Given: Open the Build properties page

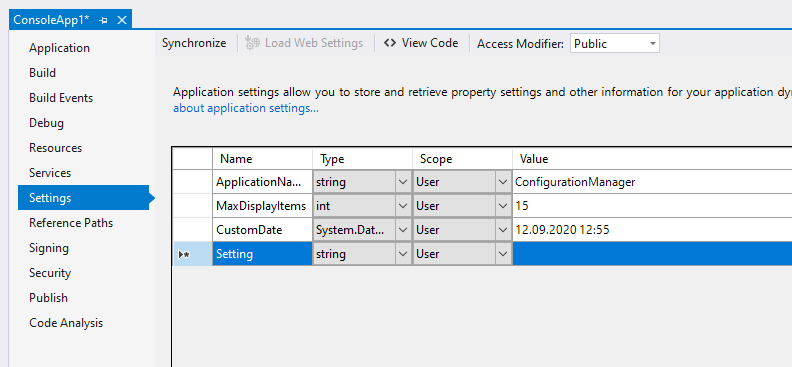Looking at the screenshot, I should pos(42,73).
